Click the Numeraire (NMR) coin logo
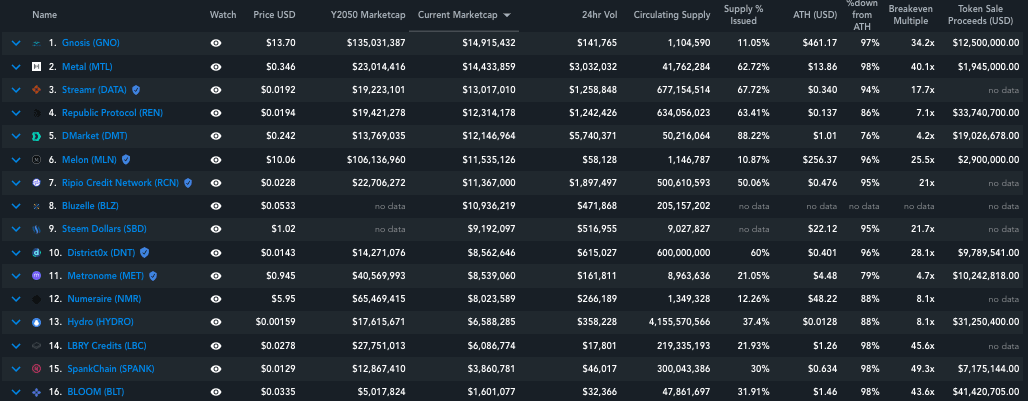 point(37,299)
